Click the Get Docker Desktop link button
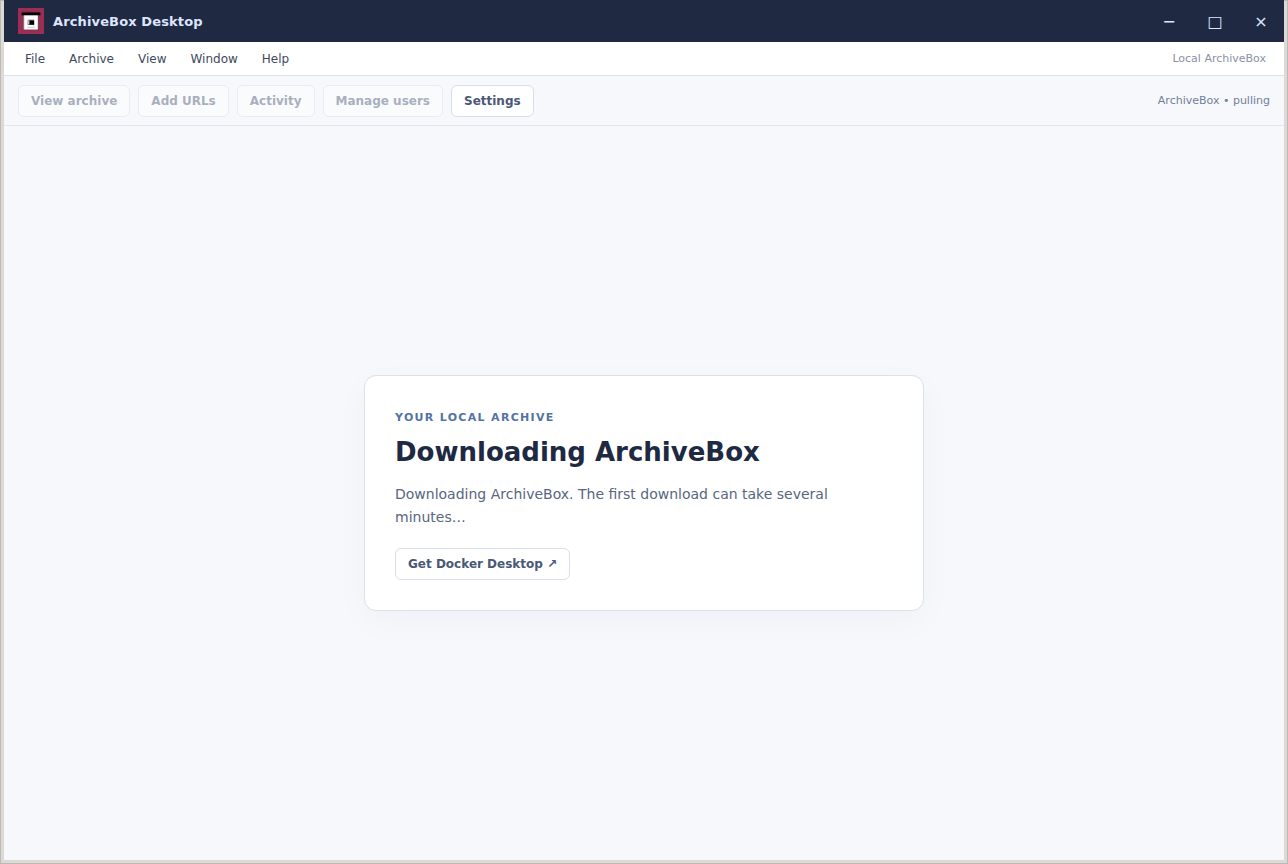The height and width of the screenshot is (864, 1288). (482, 564)
